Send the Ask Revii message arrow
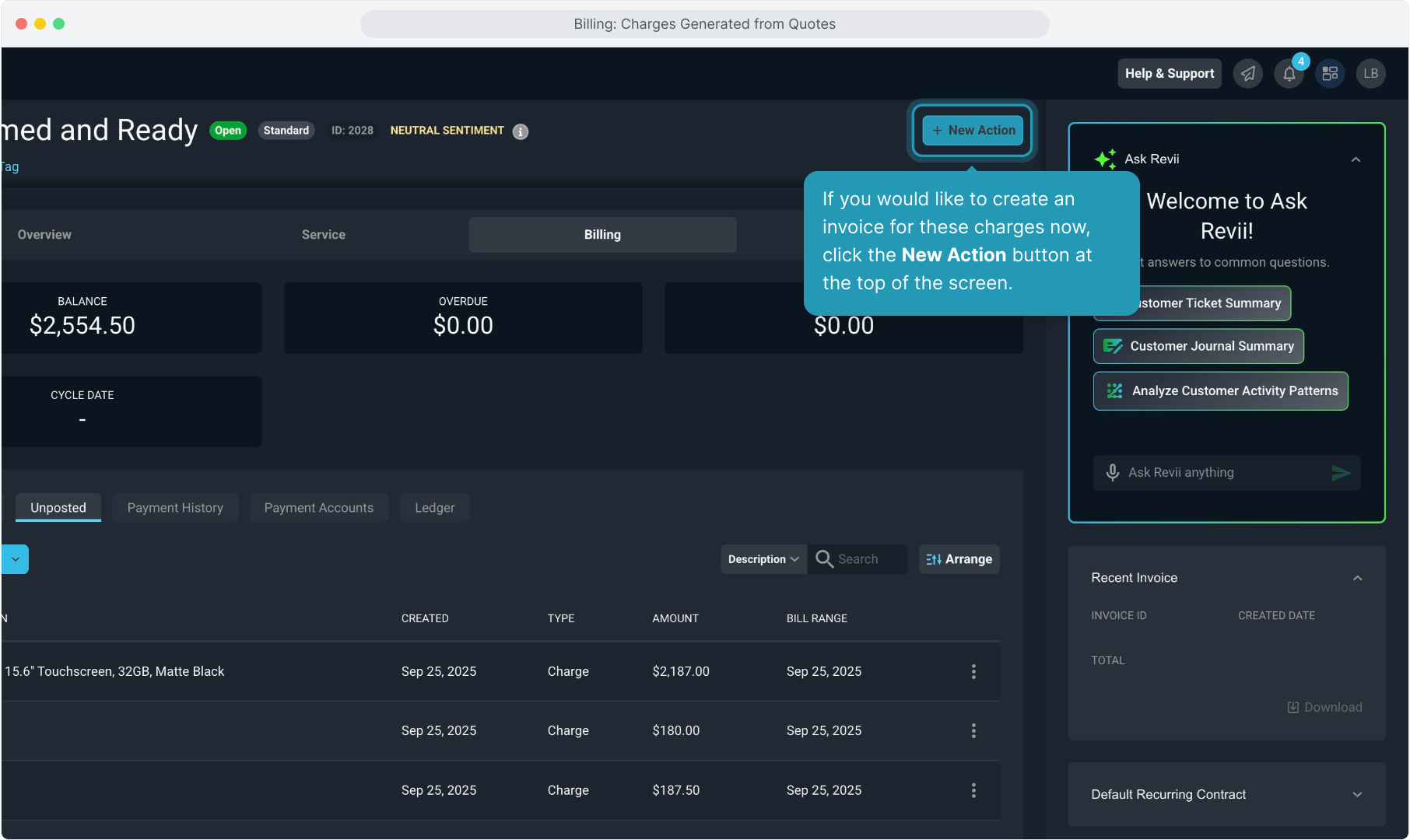 click(1340, 472)
